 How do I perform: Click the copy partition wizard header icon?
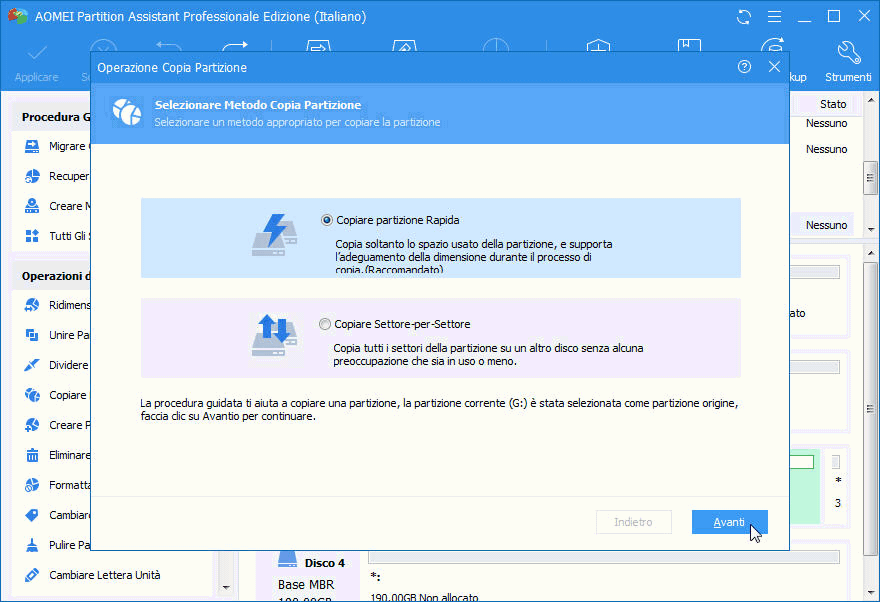(x=127, y=112)
